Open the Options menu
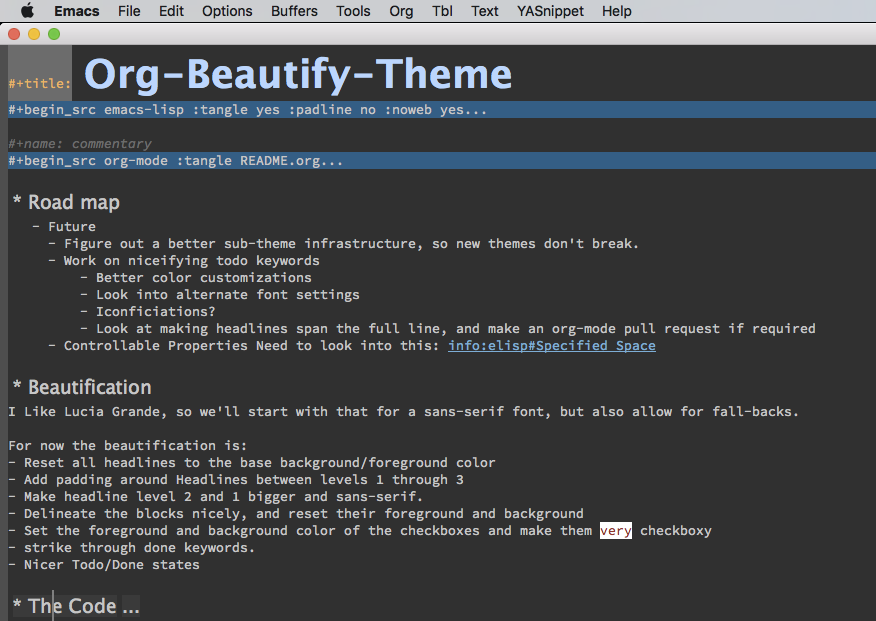 pos(227,11)
